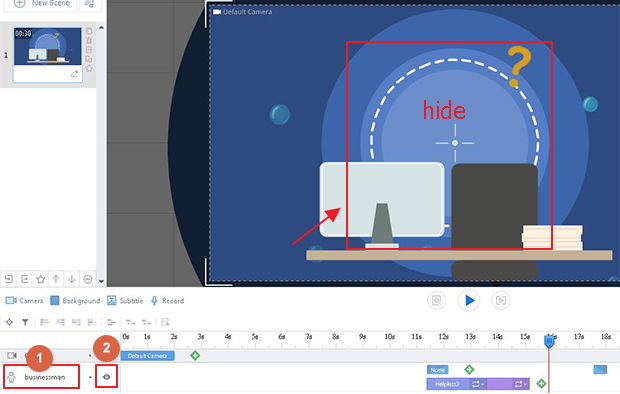Move scene down with the down arrow icon
Viewport: 620px width, 394px height.
72,279
